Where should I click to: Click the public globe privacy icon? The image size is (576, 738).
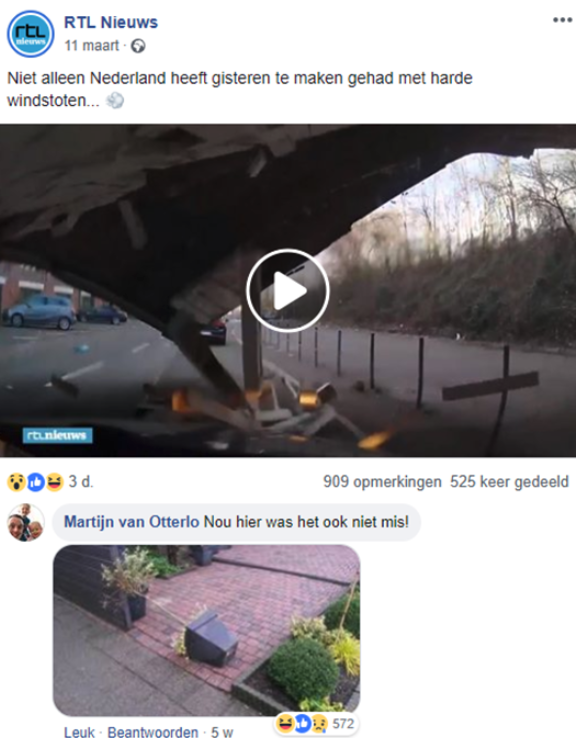pos(138,46)
